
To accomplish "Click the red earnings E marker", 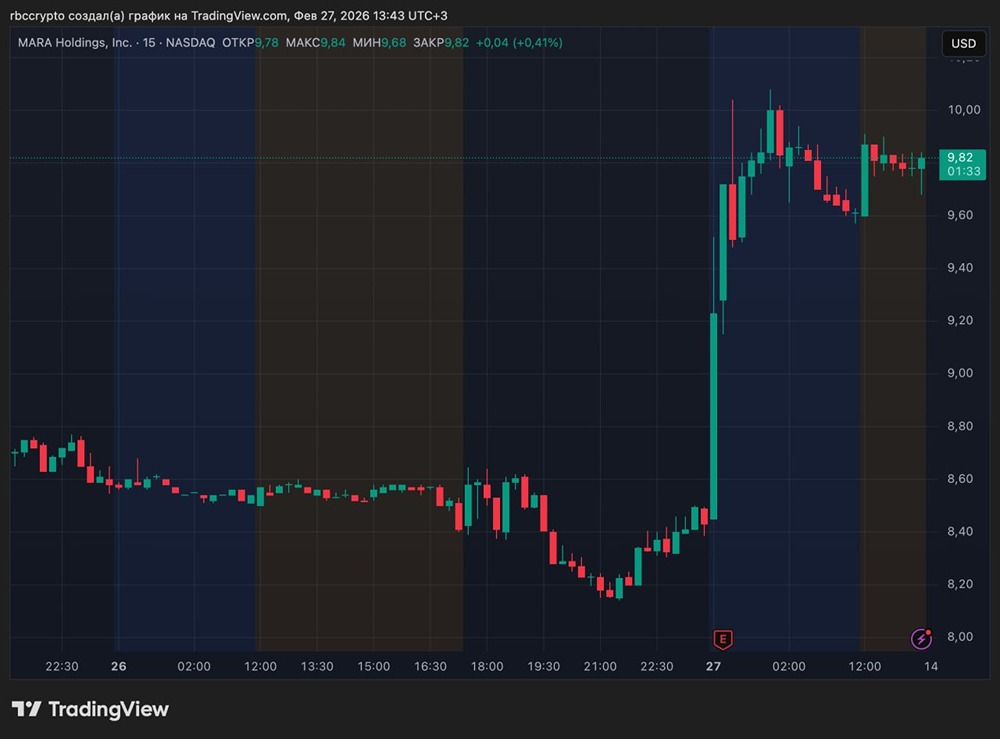I will (723, 639).
